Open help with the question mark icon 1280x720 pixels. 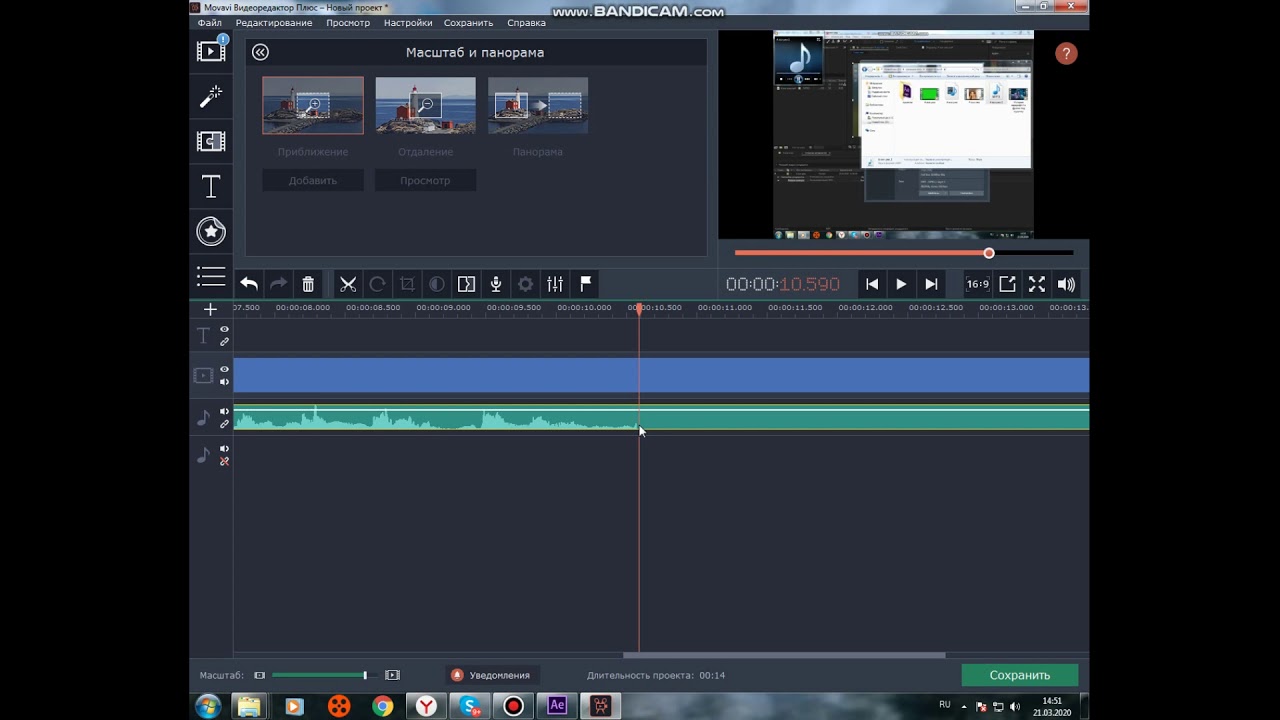pyautogui.click(x=1066, y=54)
